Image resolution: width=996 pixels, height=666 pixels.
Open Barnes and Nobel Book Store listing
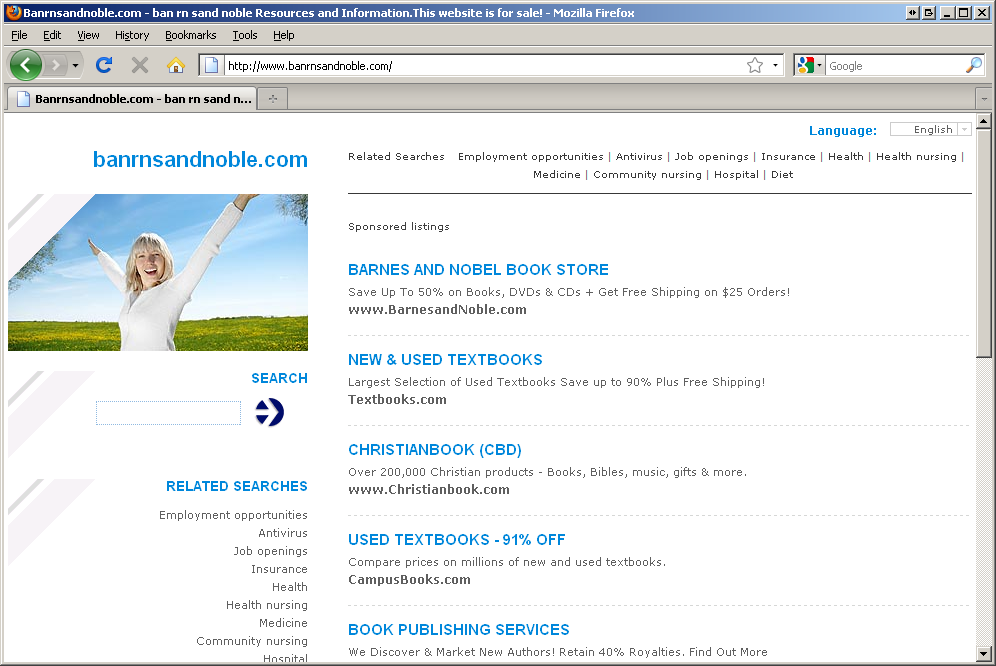(478, 269)
